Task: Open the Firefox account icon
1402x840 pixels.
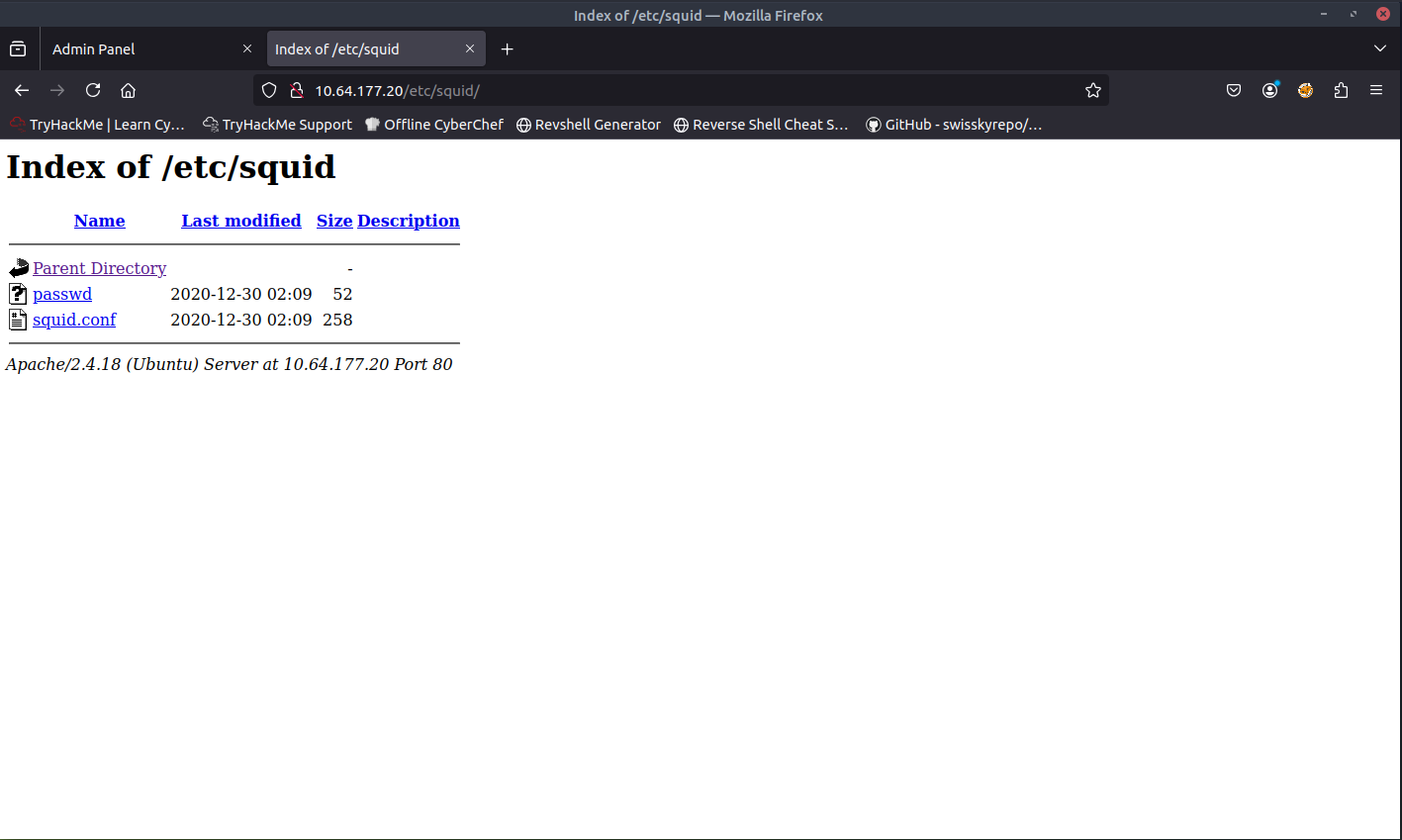Action: [x=1269, y=90]
